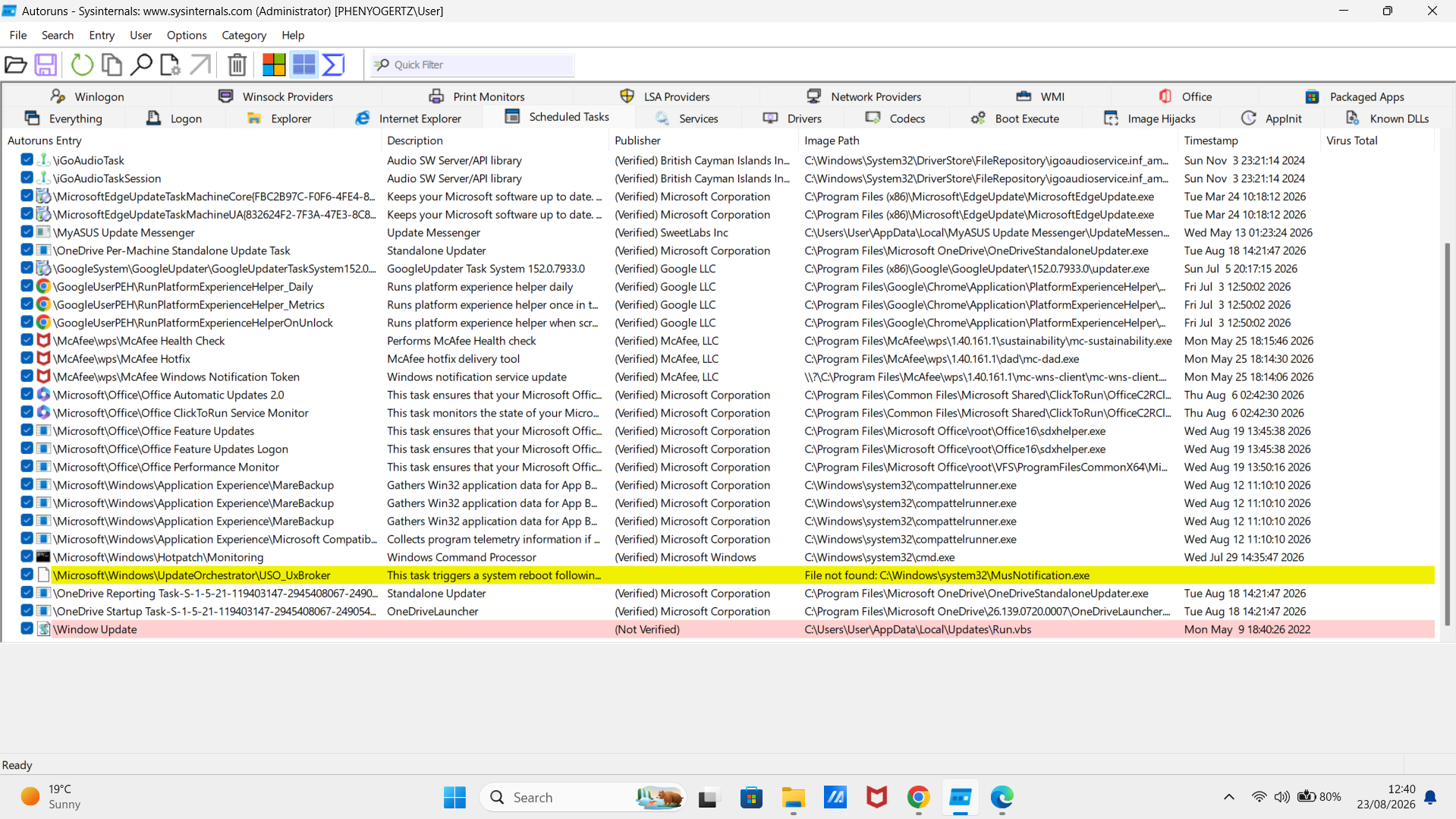This screenshot has height=819, width=1456.
Task: Click the vertical scrollbar of the list
Action: pos(1447,434)
